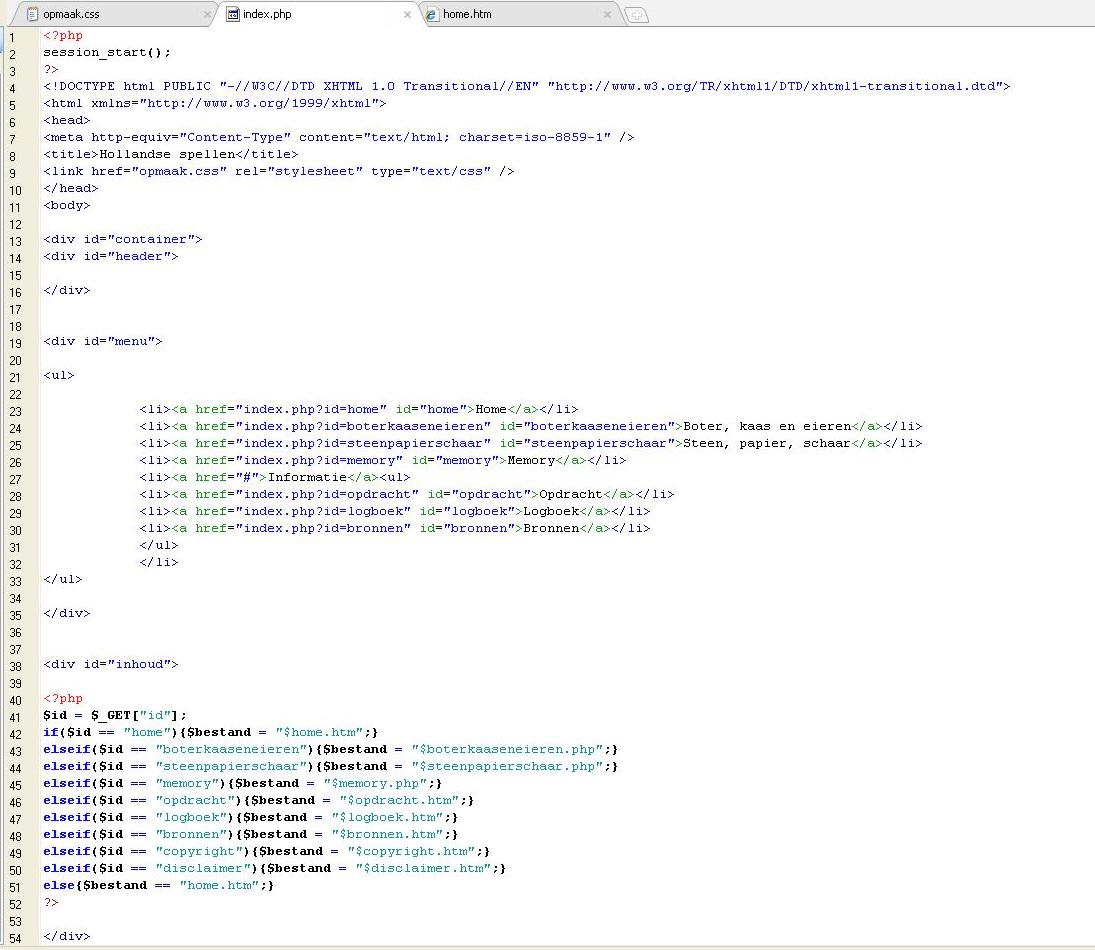Click the div id "inhoud" line
This screenshot has height=950, width=1095.
pyautogui.click(x=110, y=665)
